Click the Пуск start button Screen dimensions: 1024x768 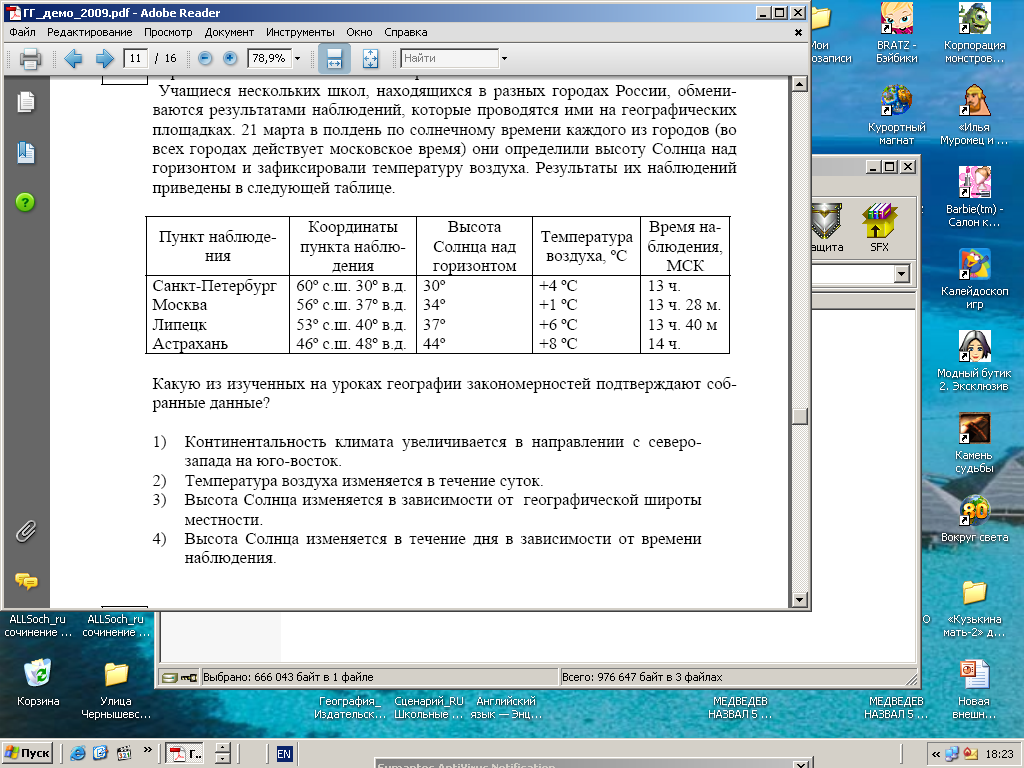(27, 754)
